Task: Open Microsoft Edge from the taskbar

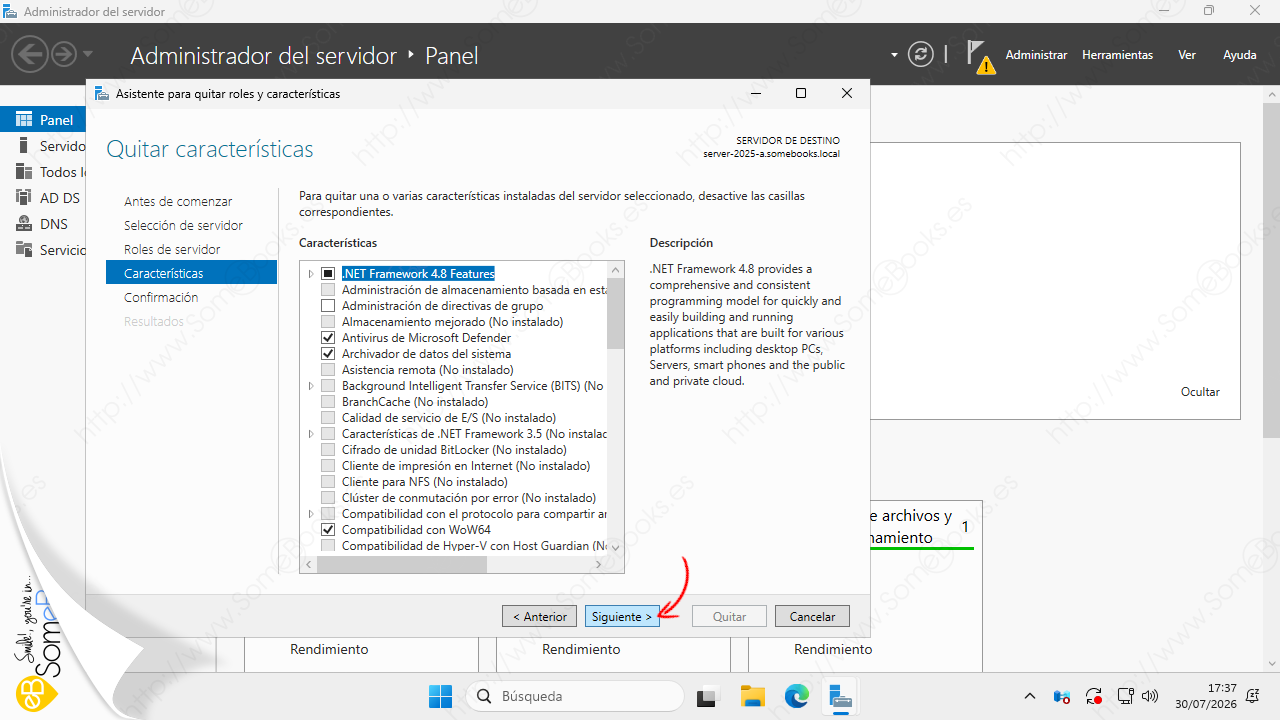Action: [x=796, y=696]
